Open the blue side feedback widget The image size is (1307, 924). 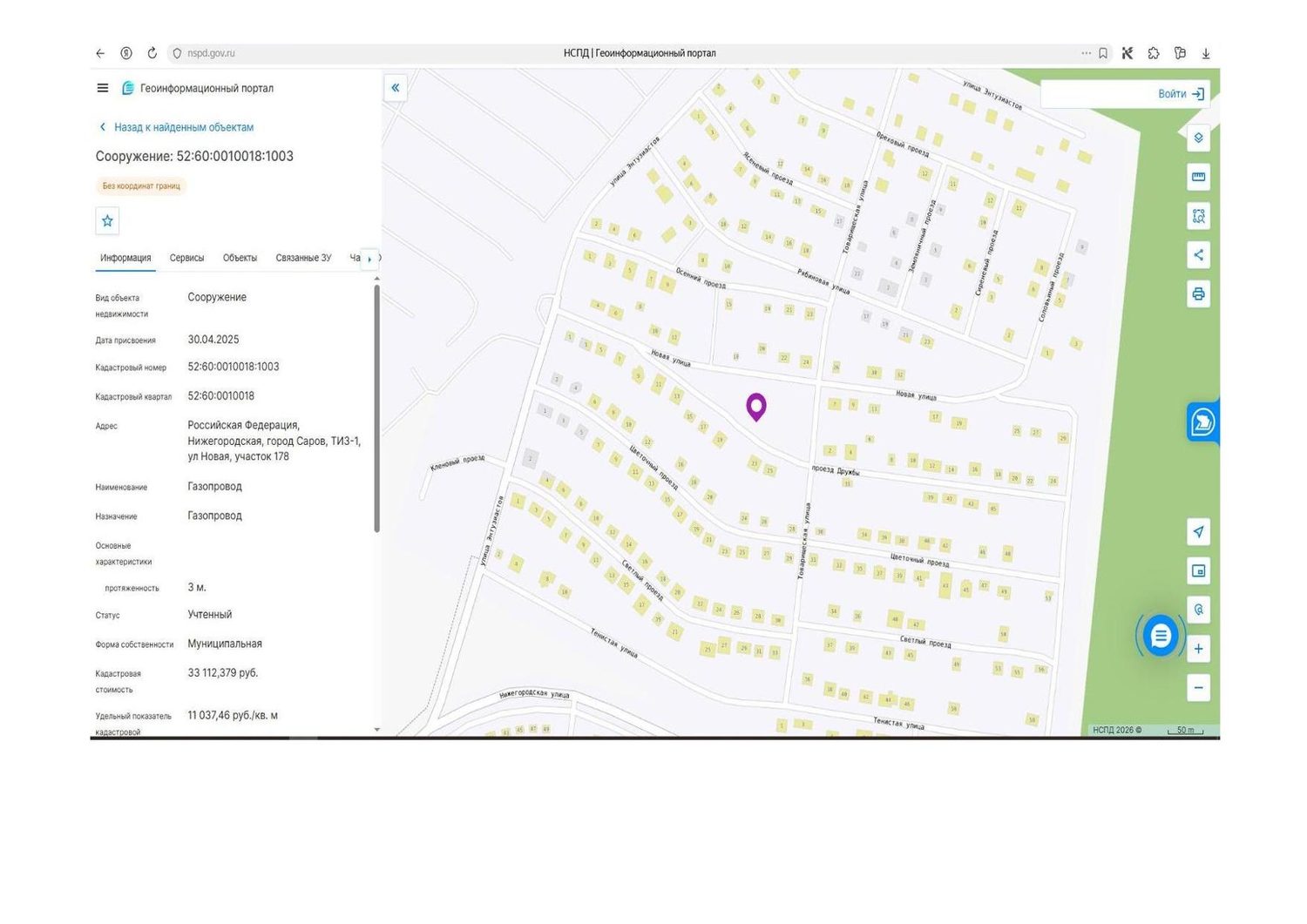tap(1202, 422)
